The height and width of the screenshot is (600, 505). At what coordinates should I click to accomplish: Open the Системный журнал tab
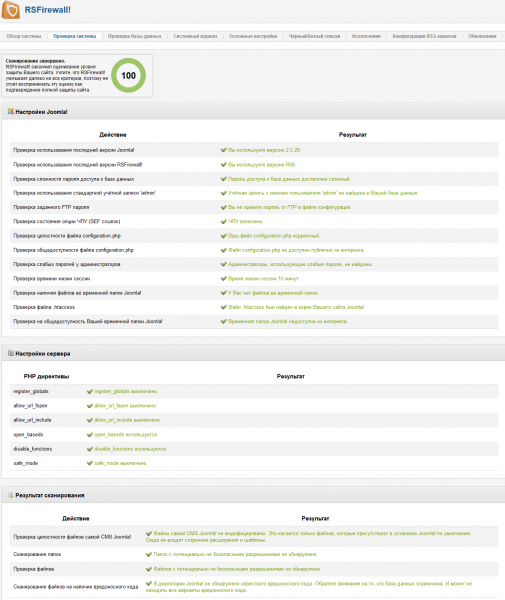[x=195, y=36]
